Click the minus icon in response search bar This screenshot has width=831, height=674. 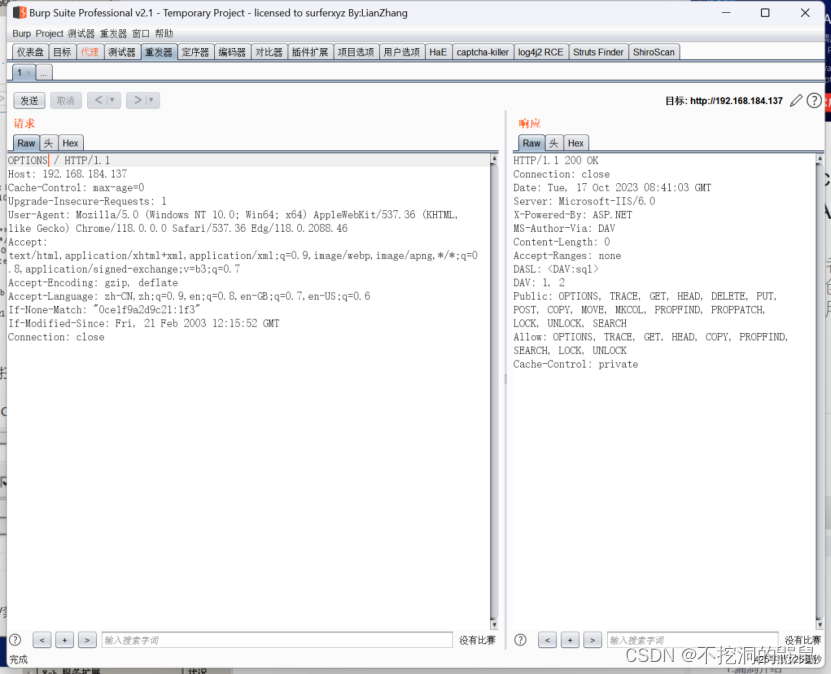pyautogui.click(x=569, y=640)
